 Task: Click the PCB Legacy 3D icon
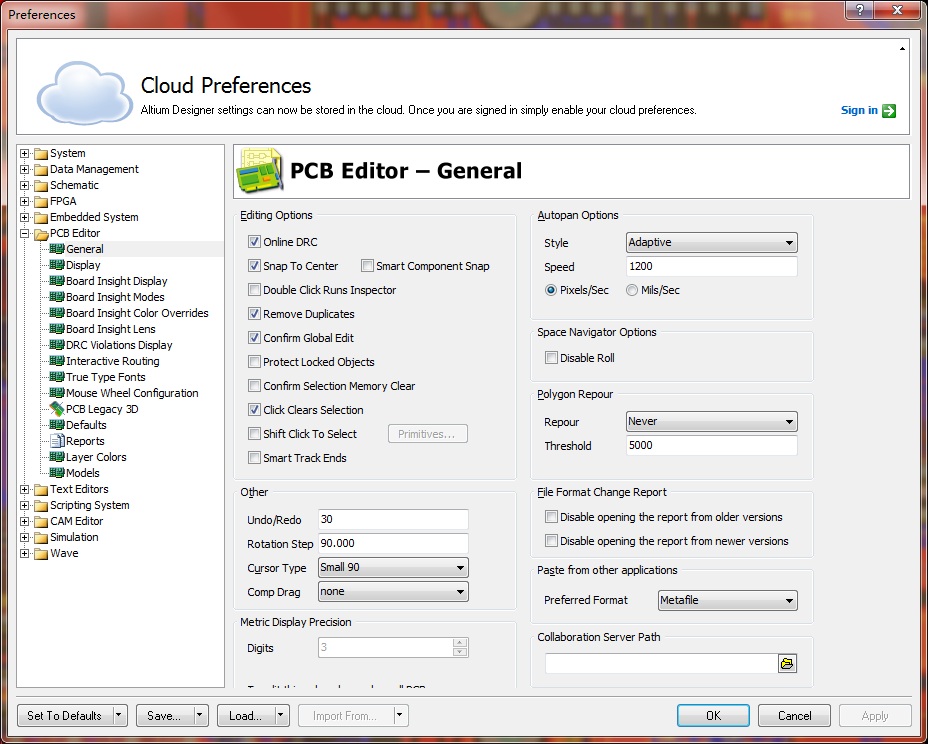point(57,409)
